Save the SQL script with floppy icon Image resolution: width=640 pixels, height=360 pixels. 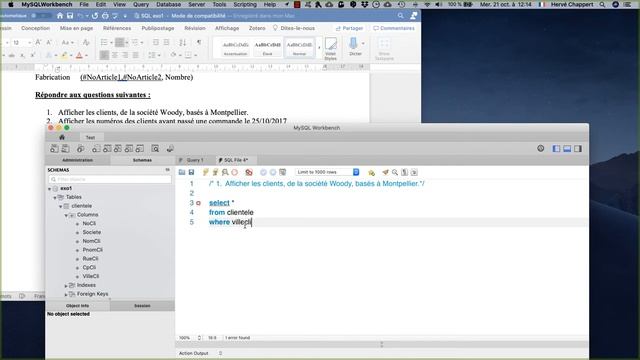coord(191,172)
